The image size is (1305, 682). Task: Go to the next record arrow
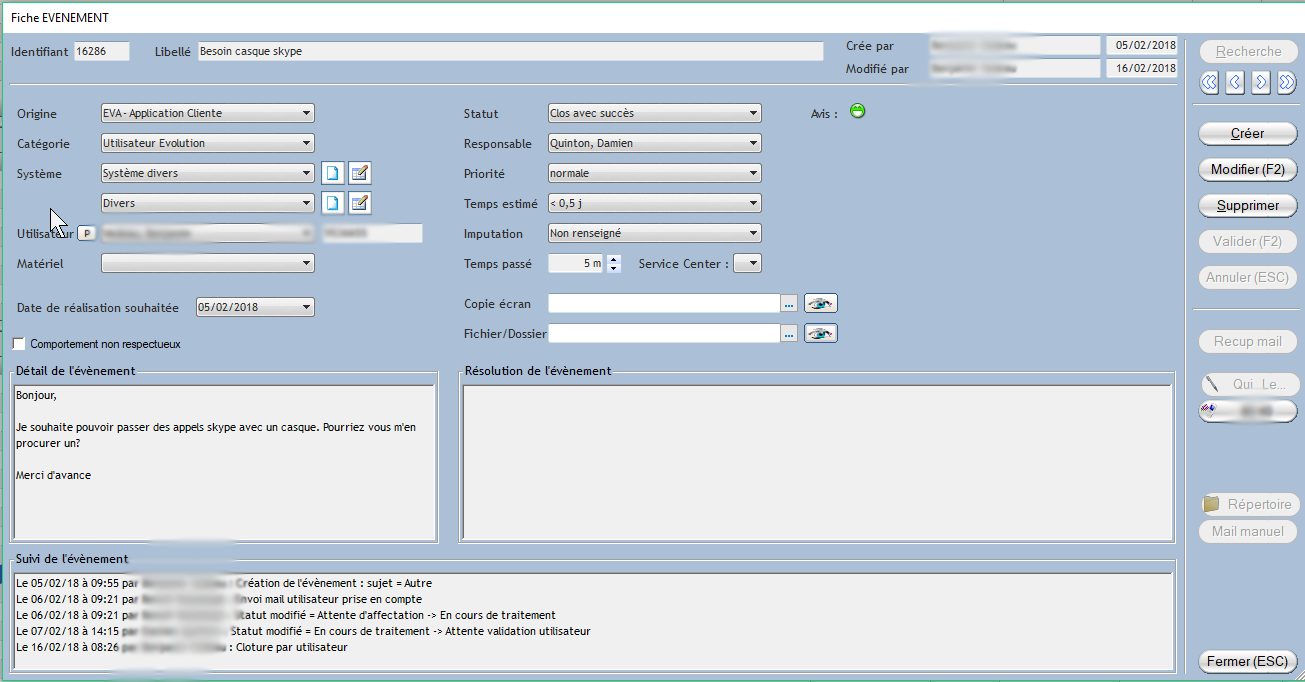1261,83
